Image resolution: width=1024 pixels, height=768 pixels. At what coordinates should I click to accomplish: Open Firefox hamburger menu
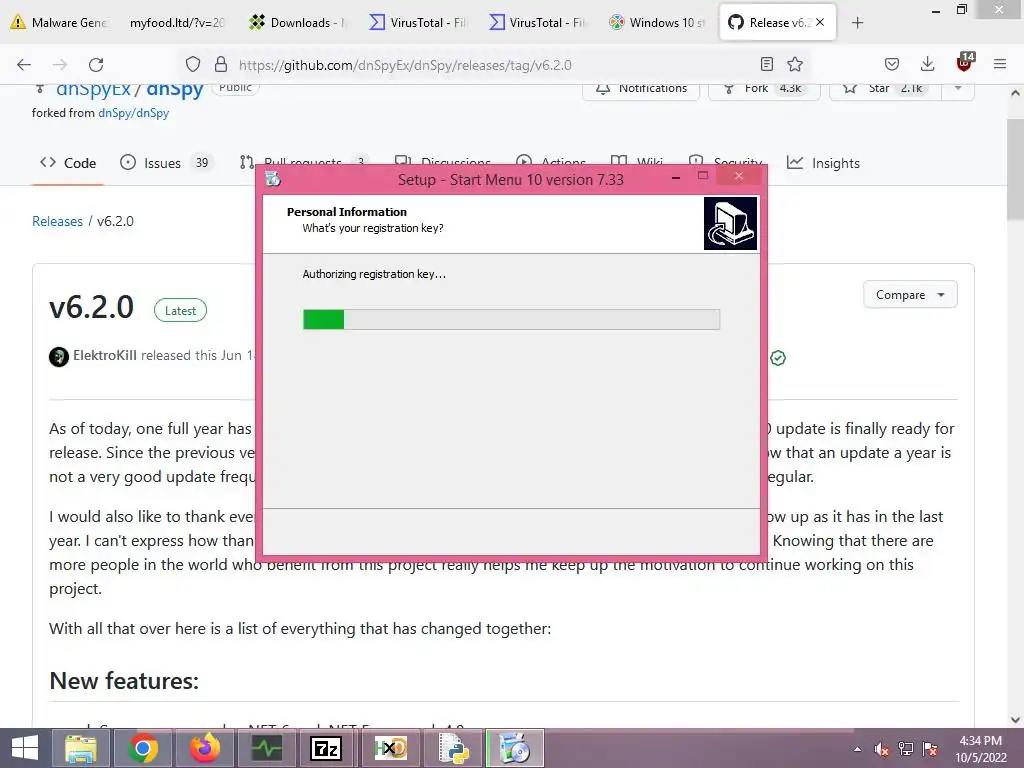[1000, 64]
